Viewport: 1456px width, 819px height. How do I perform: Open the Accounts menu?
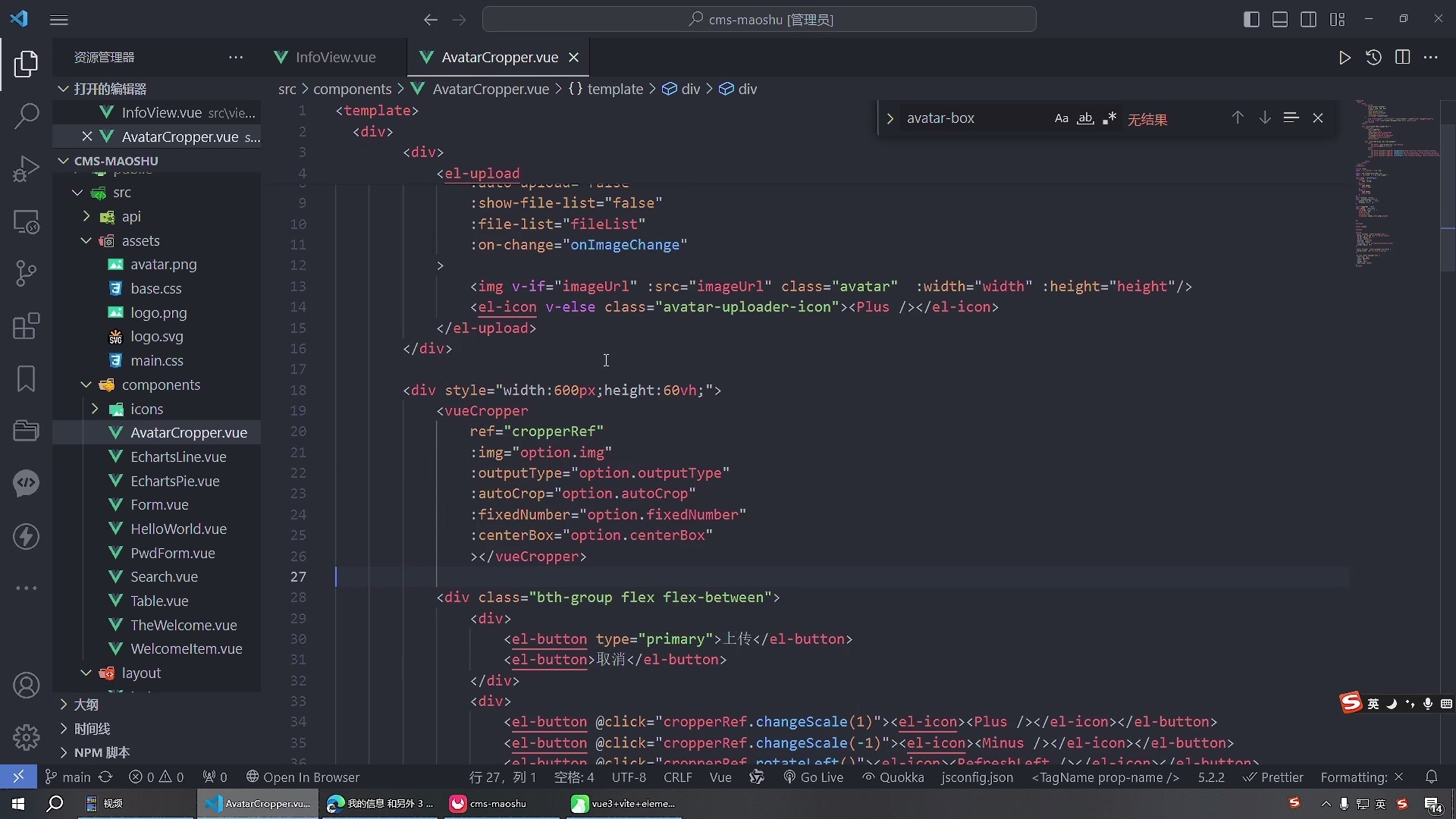(27, 686)
